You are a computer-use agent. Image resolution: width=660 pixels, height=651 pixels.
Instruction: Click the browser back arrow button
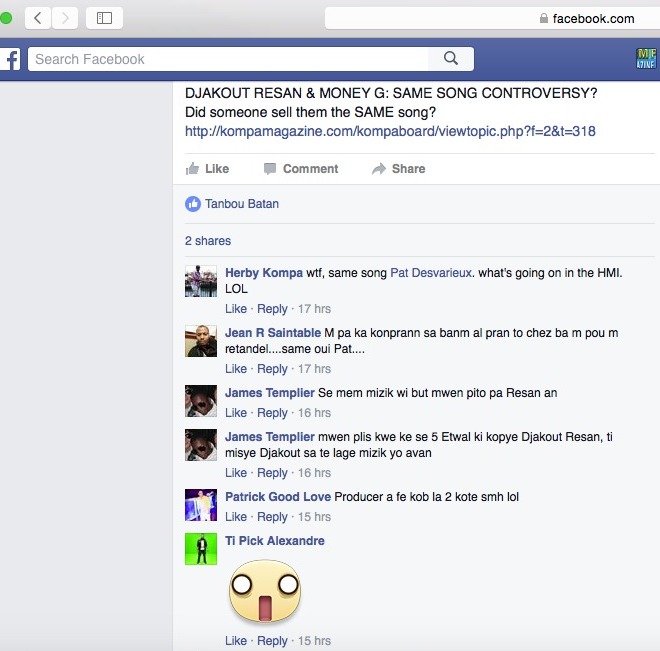38,18
